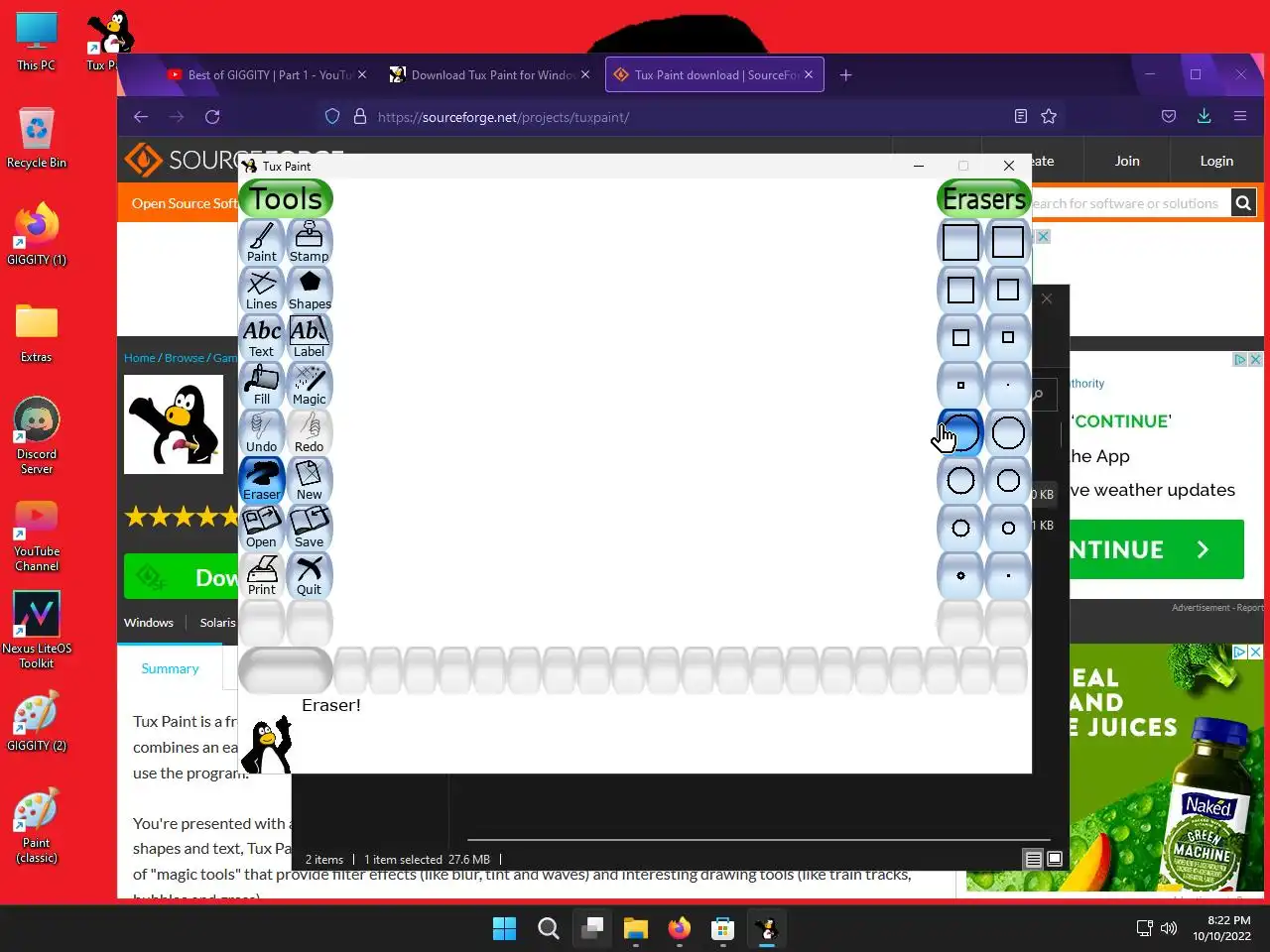Screen dimensions: 1270x952
Task: Select Nexus LiteOS Toolkit desktop shortcut
Action: point(37,631)
